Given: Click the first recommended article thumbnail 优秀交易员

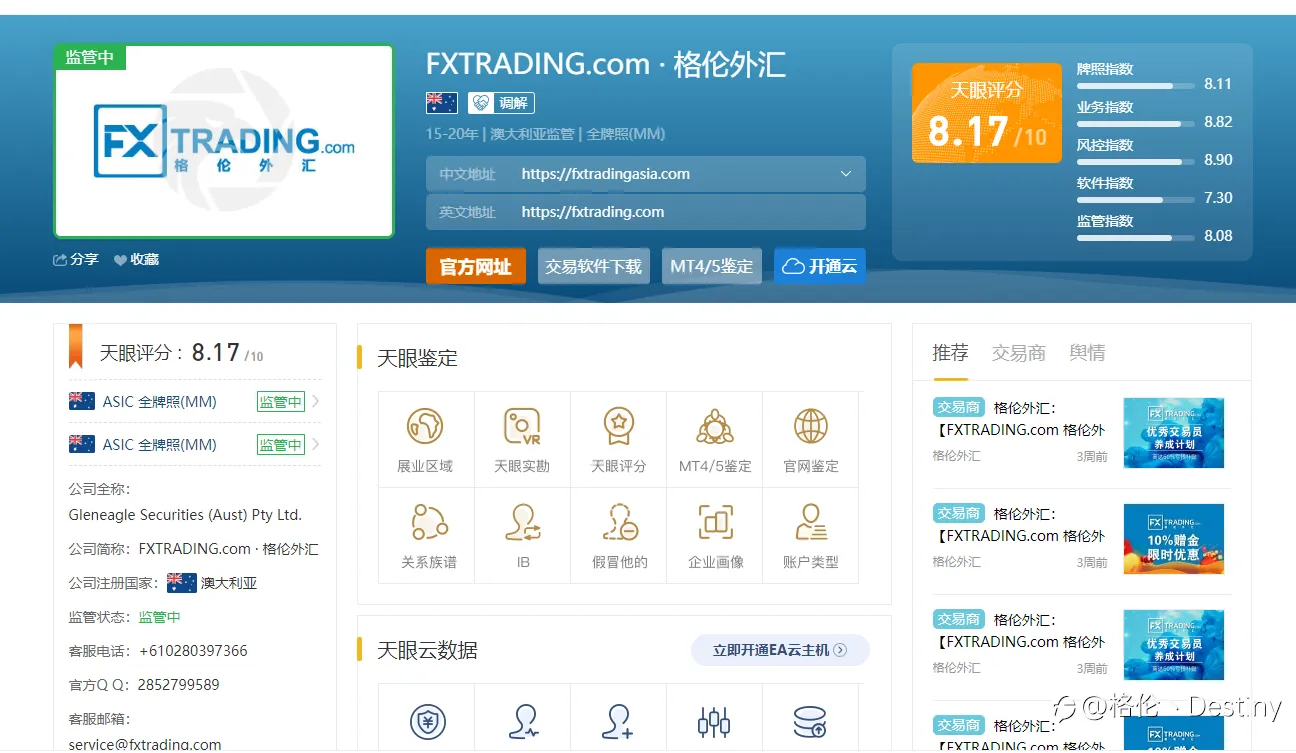Looking at the screenshot, I should point(1174,433).
